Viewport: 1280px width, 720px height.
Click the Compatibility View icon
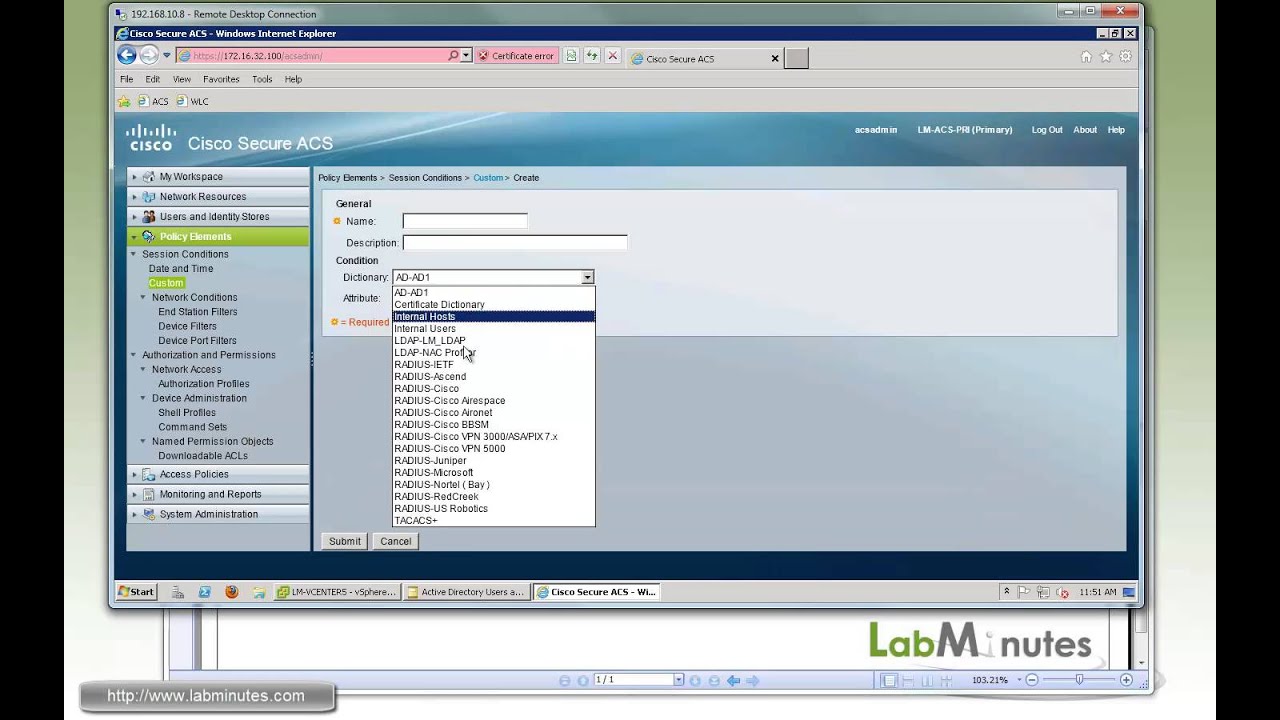(571, 56)
